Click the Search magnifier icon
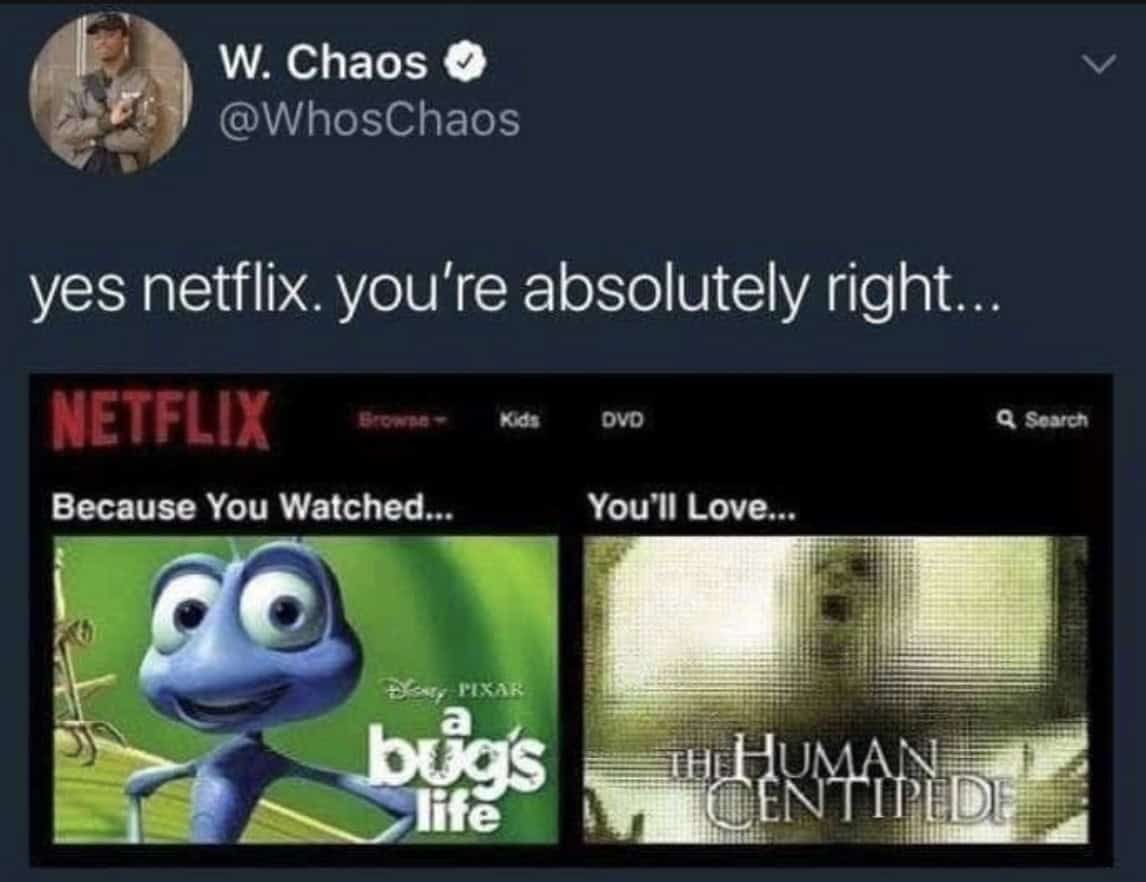 tap(1006, 419)
